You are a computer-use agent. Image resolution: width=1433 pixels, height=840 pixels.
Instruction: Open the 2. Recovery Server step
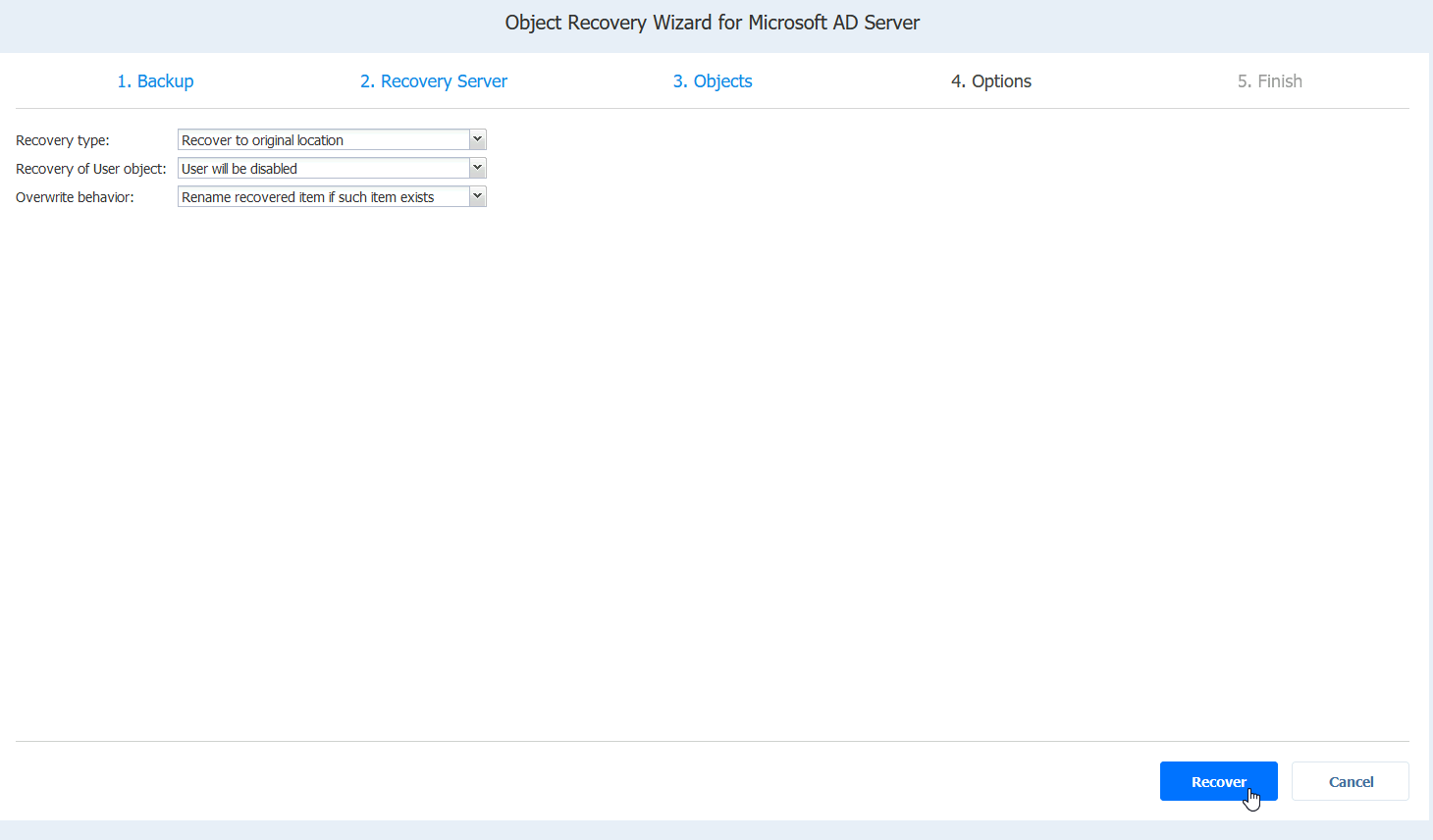[434, 81]
